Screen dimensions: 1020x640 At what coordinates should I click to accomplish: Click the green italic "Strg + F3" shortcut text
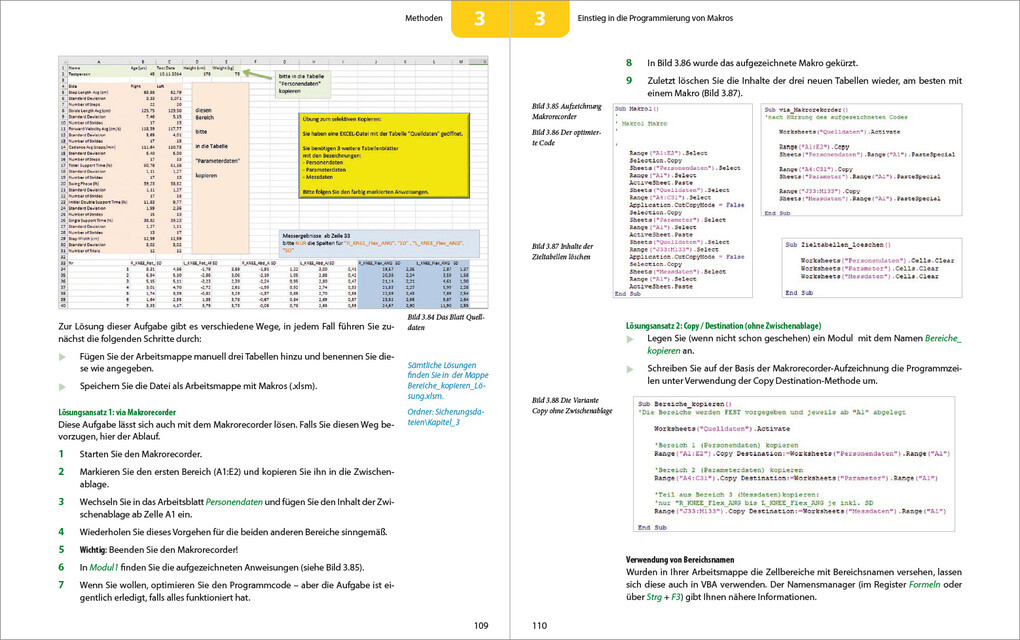tap(664, 597)
